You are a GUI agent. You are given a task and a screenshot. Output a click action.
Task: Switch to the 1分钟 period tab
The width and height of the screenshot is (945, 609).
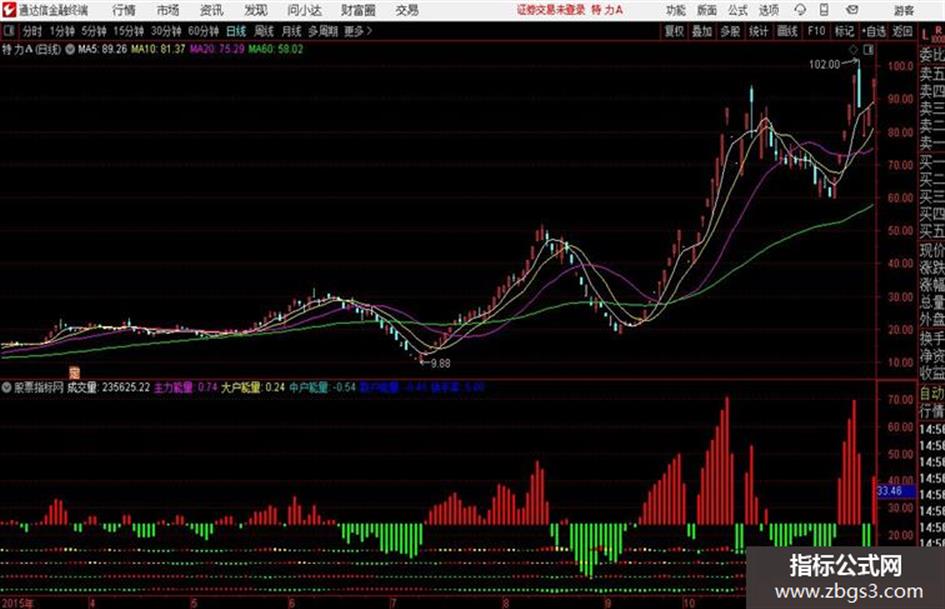(61, 31)
